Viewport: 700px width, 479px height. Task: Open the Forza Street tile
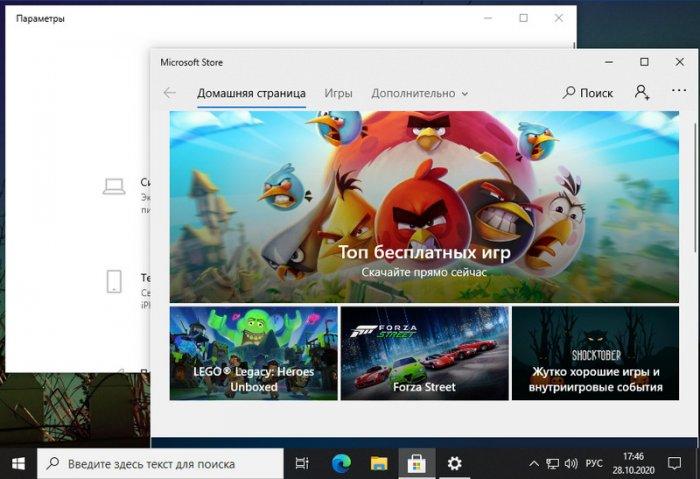tap(424, 353)
